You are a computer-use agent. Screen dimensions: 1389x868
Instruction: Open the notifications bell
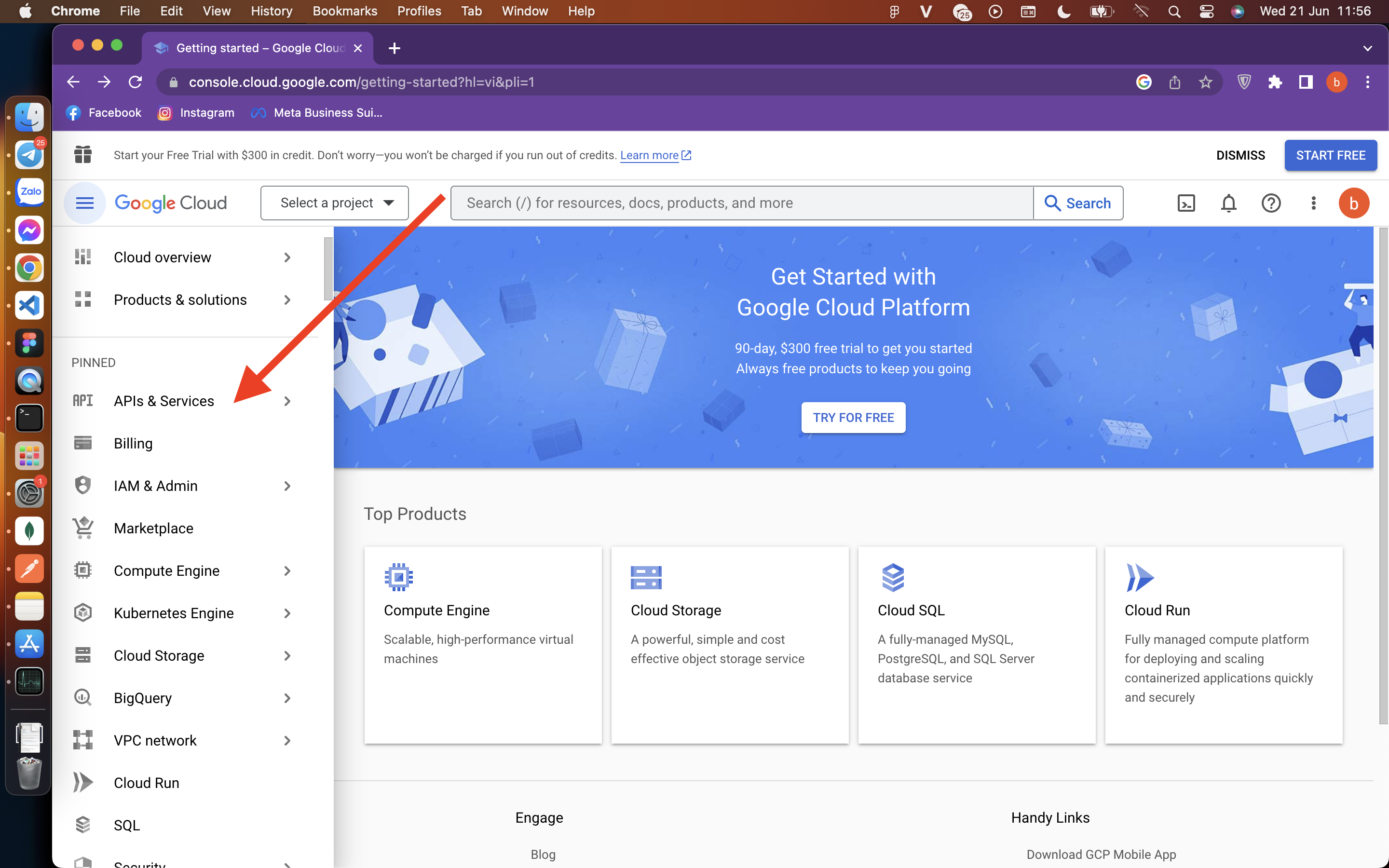tap(1228, 203)
